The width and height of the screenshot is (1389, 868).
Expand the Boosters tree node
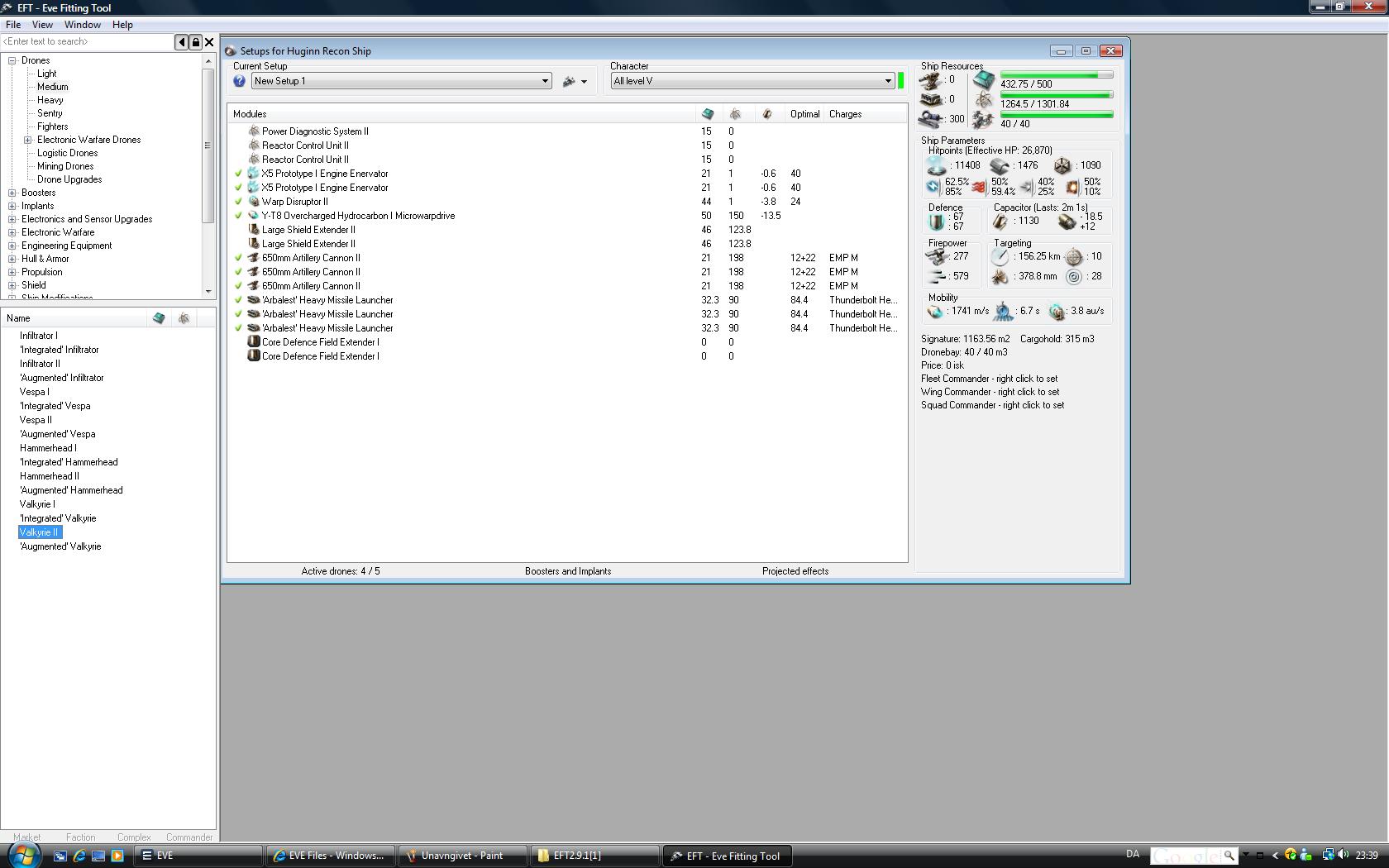click(x=12, y=193)
